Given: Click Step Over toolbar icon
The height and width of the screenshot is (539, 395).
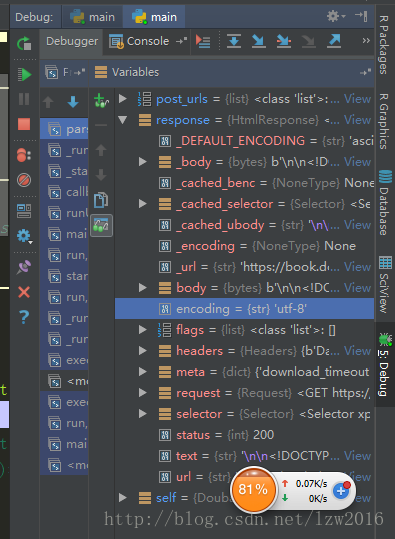Looking at the screenshot, I should point(234,41).
